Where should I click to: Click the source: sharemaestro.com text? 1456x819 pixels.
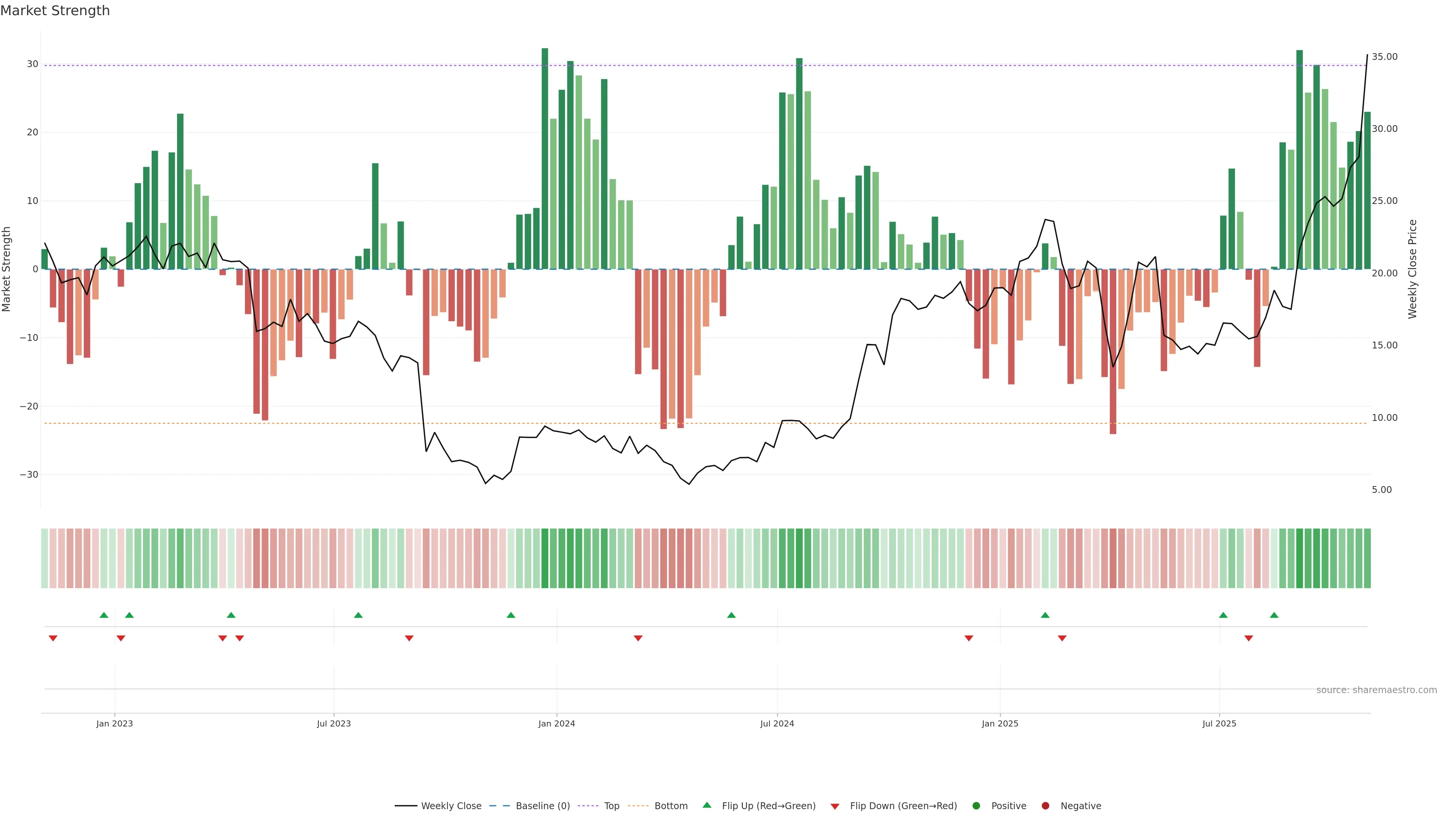tap(1376, 690)
